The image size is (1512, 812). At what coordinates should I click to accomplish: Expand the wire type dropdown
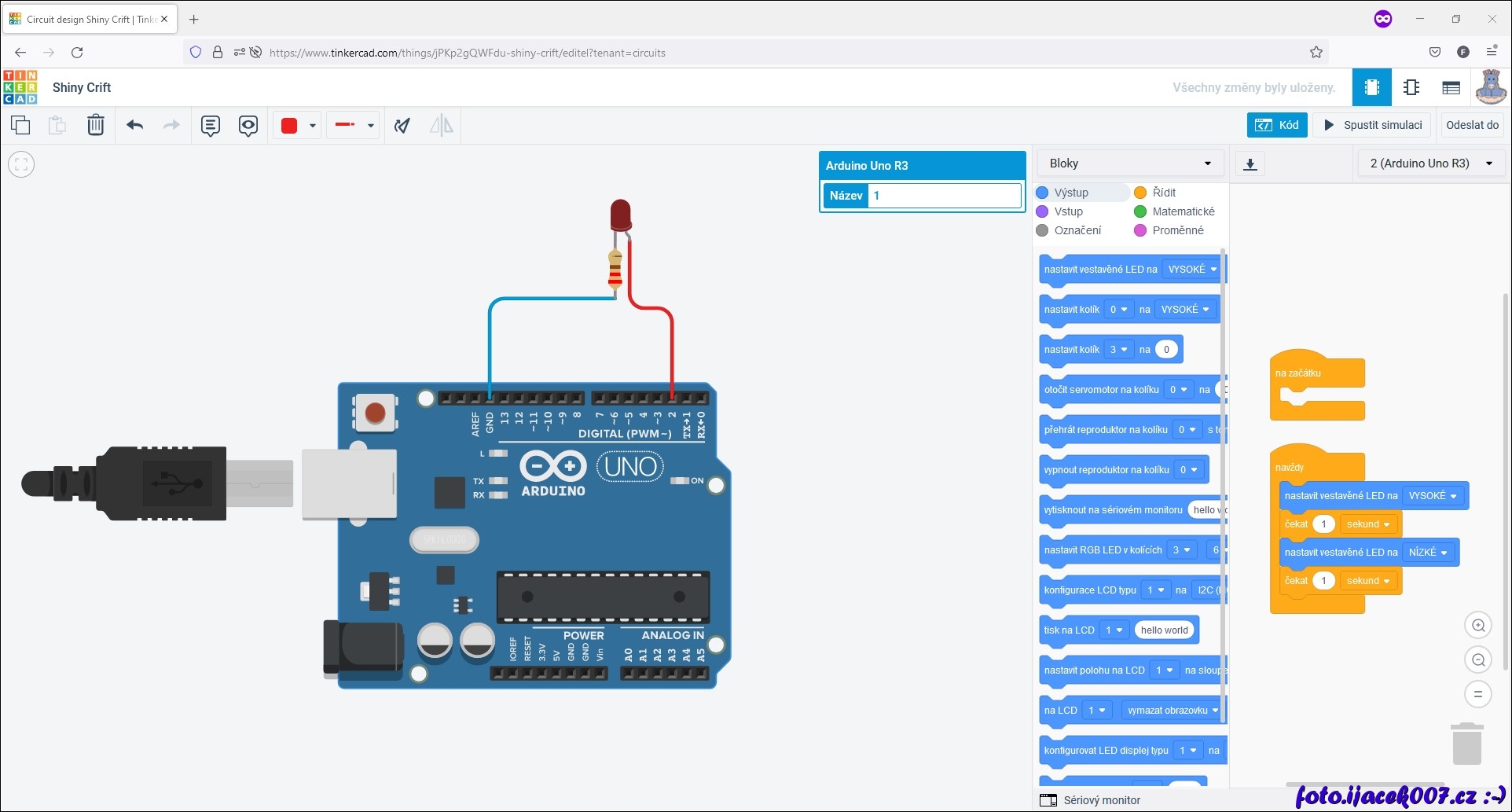370,125
